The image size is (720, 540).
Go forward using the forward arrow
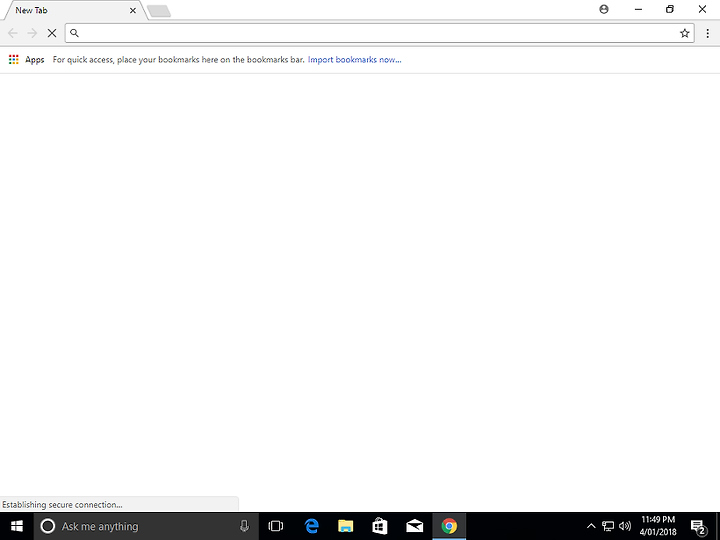pos(32,33)
